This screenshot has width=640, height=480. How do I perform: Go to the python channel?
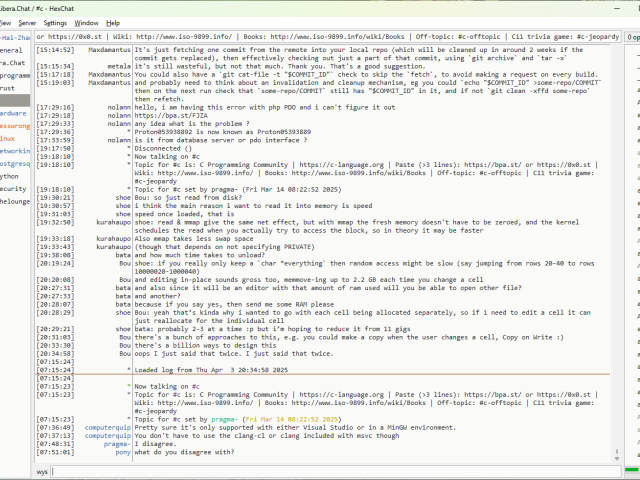[10, 175]
